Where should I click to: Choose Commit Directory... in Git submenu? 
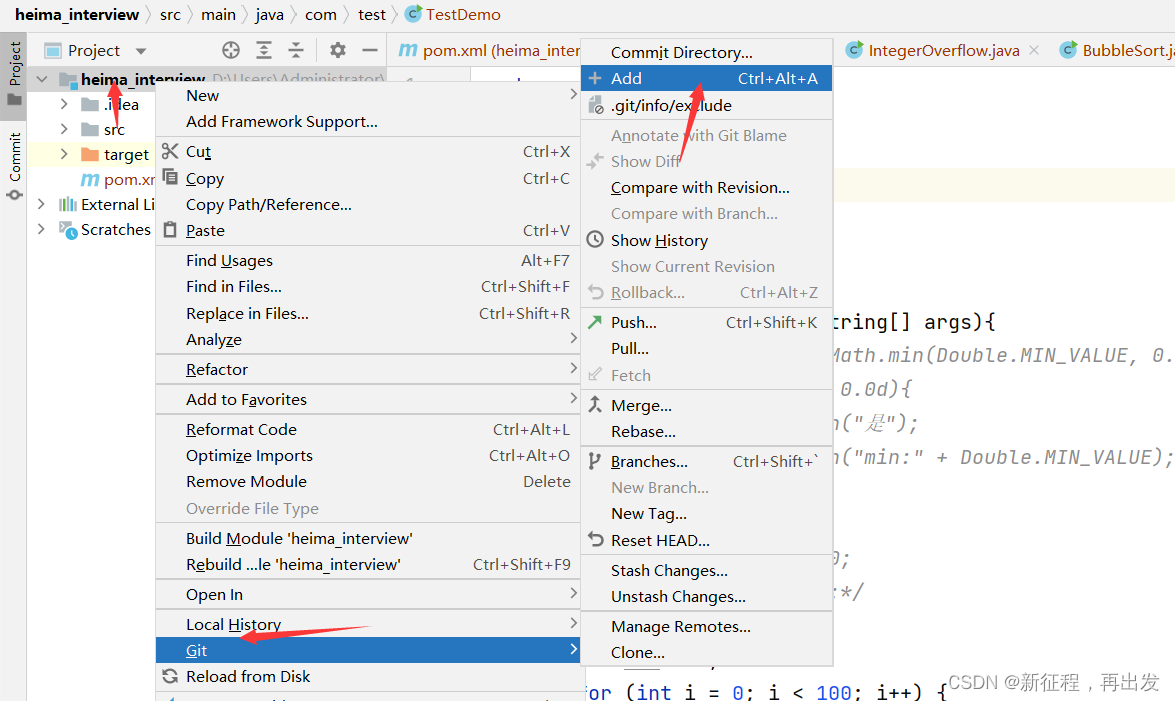707,52
